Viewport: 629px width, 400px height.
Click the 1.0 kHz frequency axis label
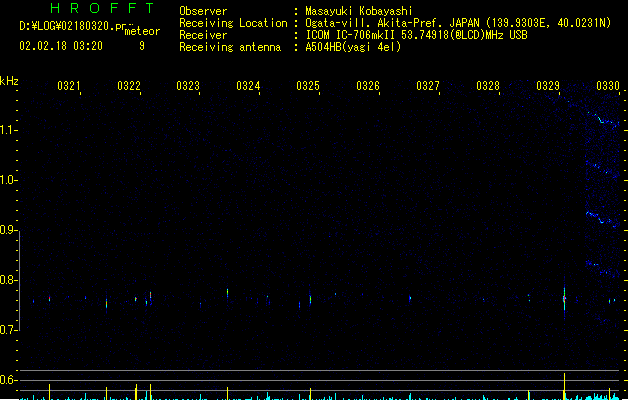(x=8, y=180)
